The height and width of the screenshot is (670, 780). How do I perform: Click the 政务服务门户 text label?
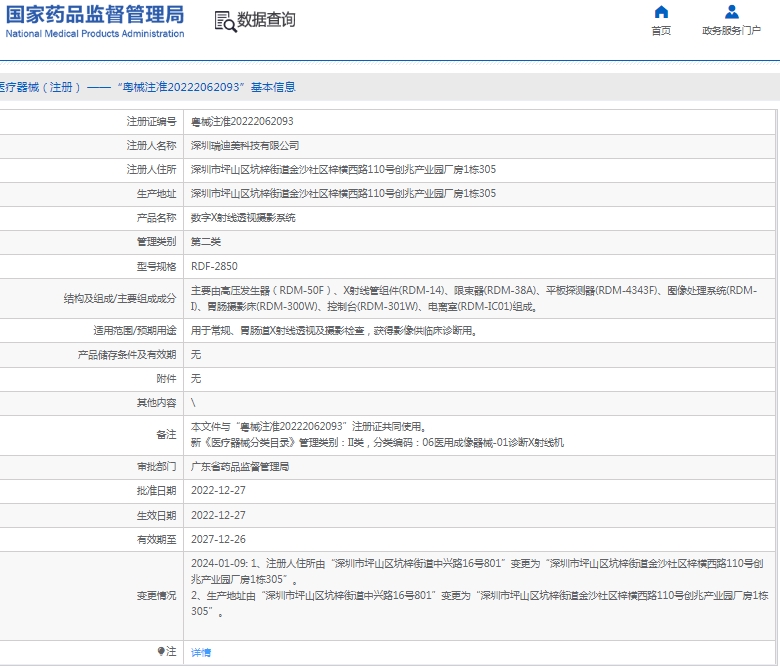731,31
